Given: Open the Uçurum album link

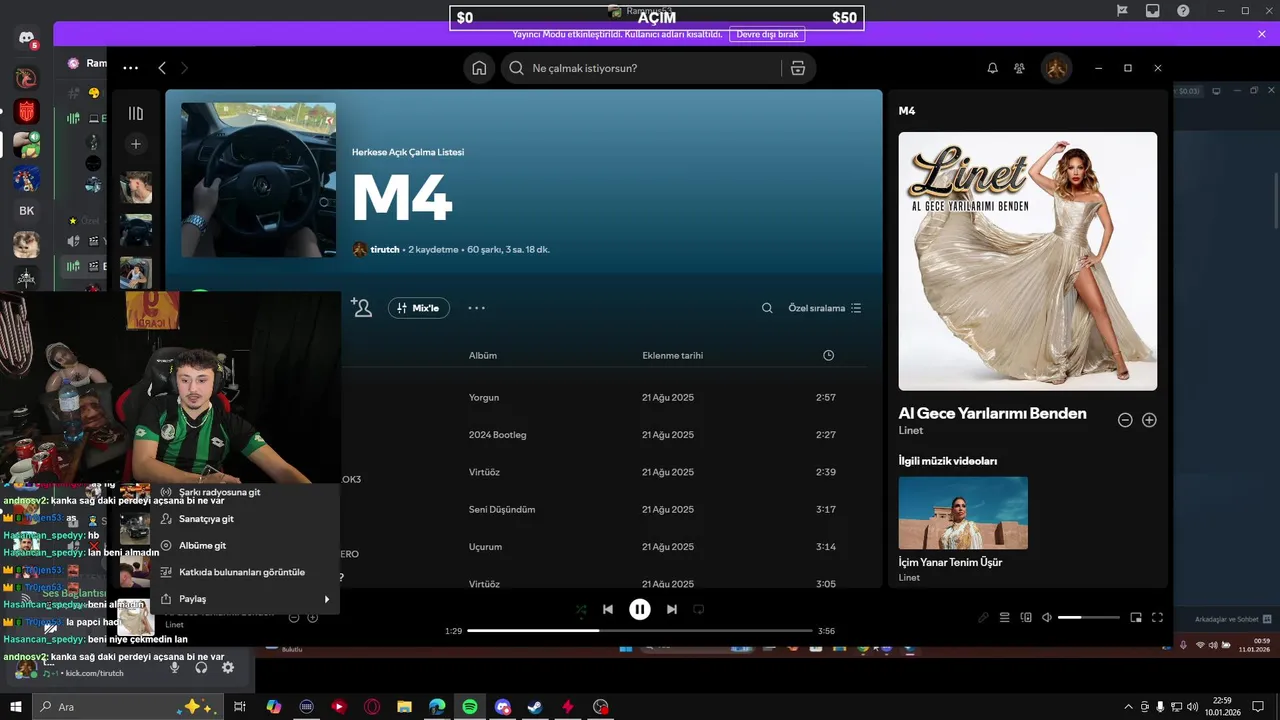Looking at the screenshot, I should (x=485, y=547).
